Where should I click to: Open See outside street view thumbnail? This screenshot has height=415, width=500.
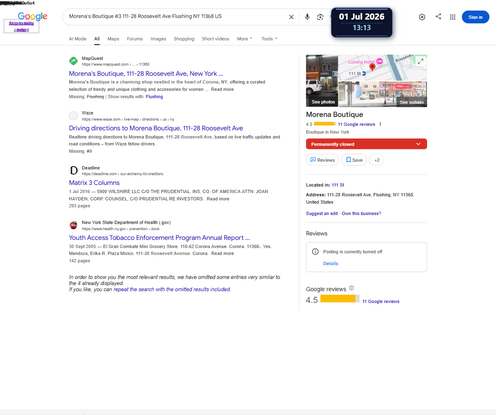383,94
